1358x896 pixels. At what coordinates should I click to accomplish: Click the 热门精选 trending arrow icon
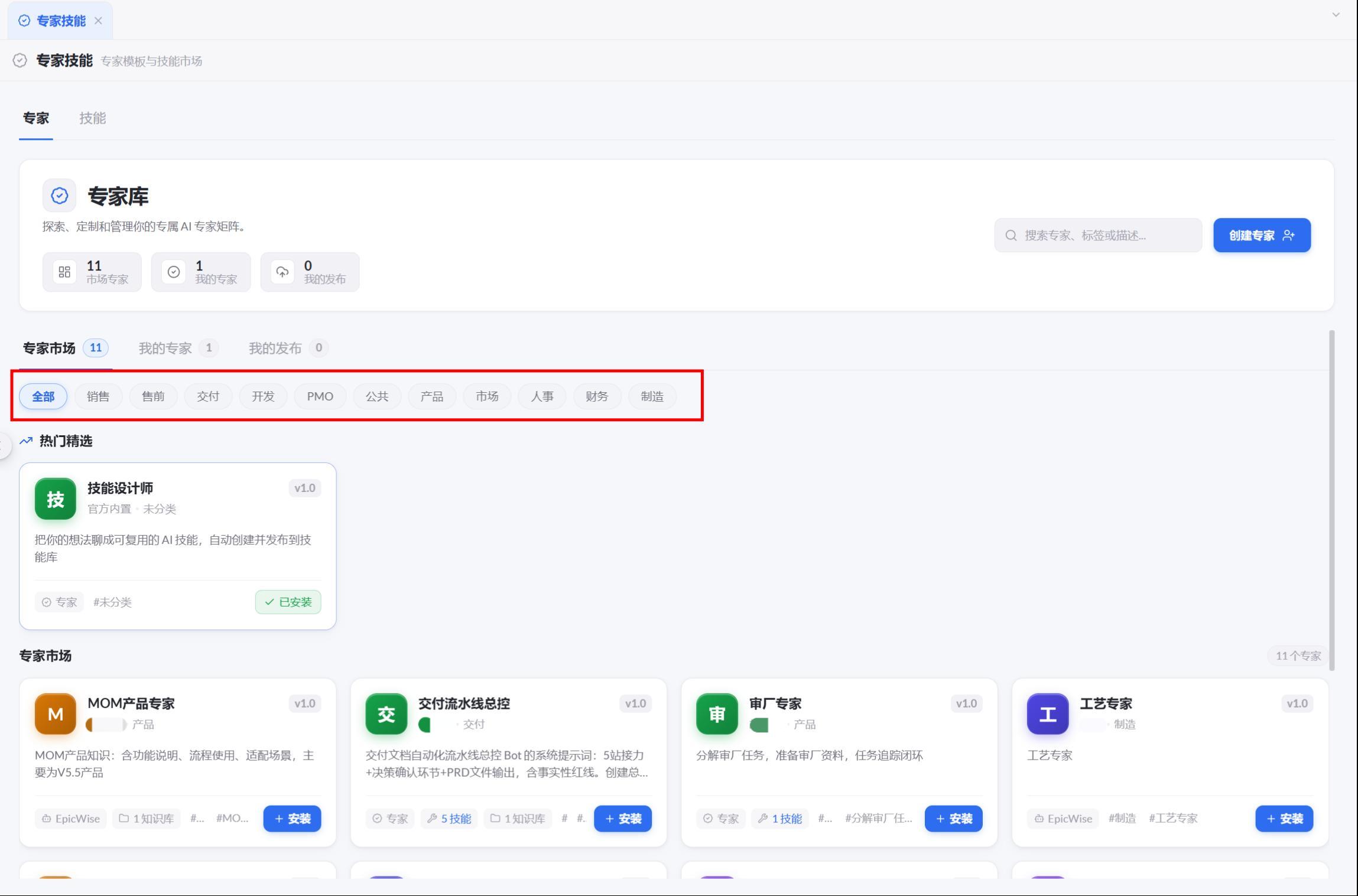coord(26,441)
